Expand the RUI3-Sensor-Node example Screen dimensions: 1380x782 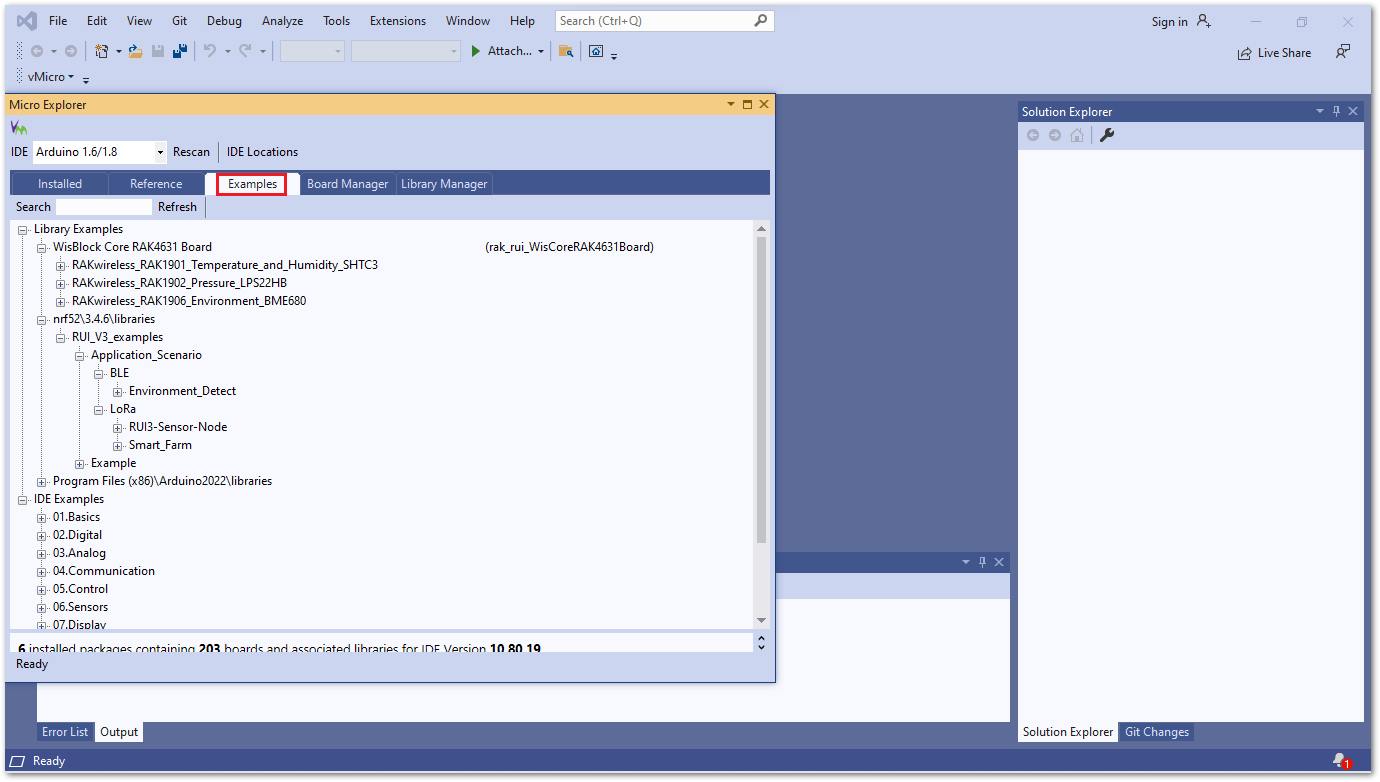(x=118, y=427)
